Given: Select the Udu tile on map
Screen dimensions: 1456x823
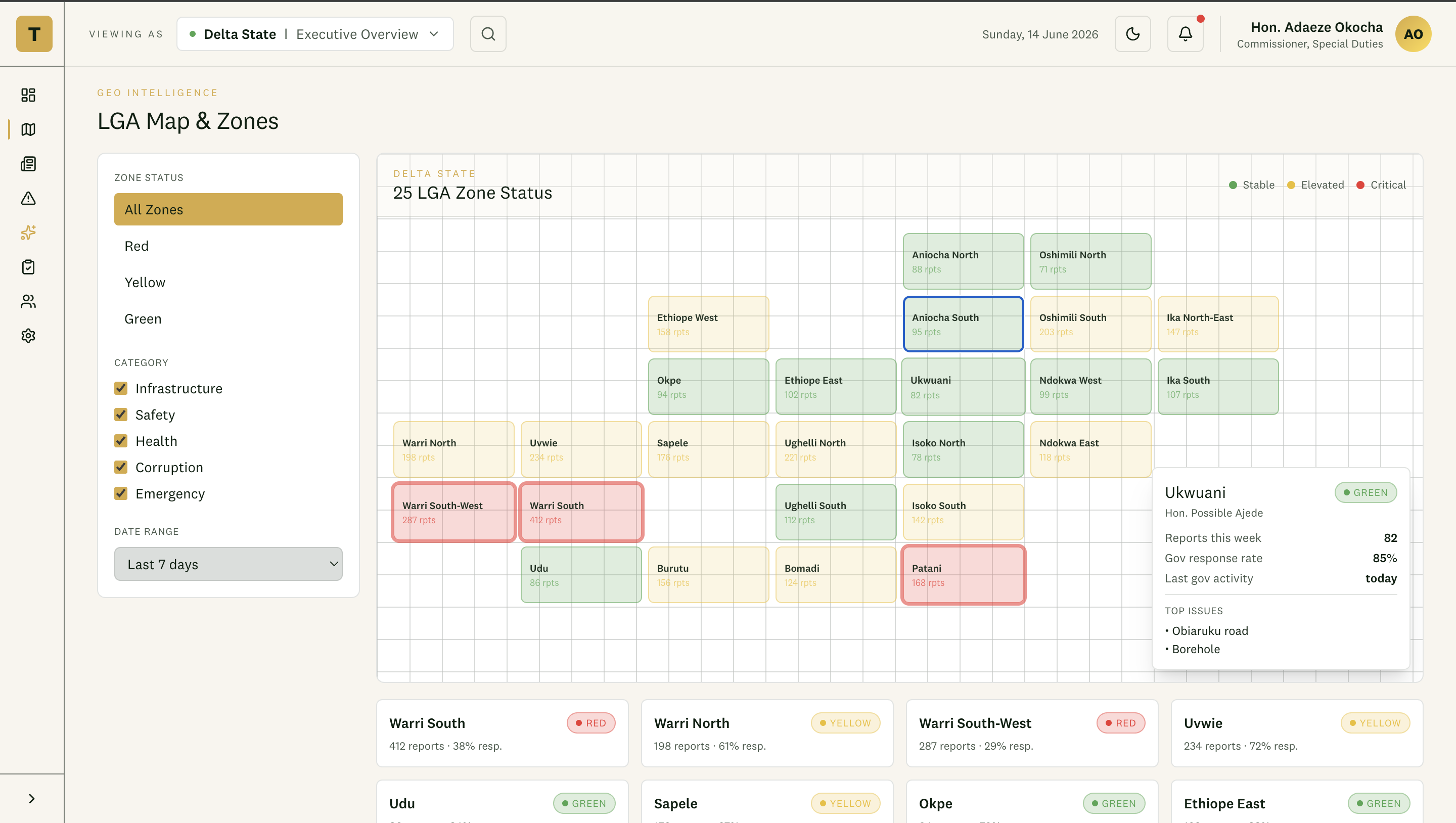Looking at the screenshot, I should coord(581,575).
